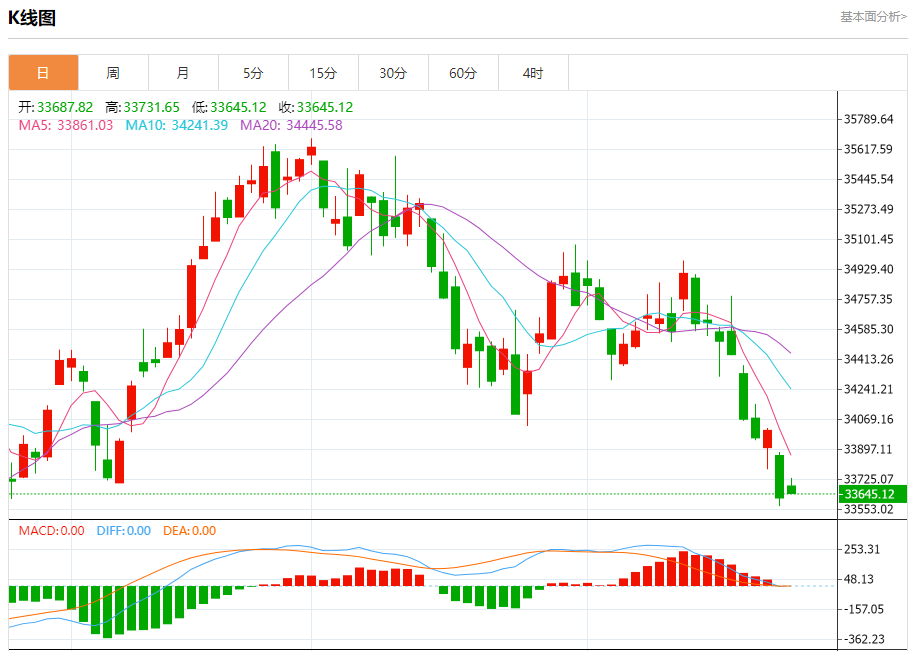Open the 30分 interval tab

pyautogui.click(x=393, y=73)
